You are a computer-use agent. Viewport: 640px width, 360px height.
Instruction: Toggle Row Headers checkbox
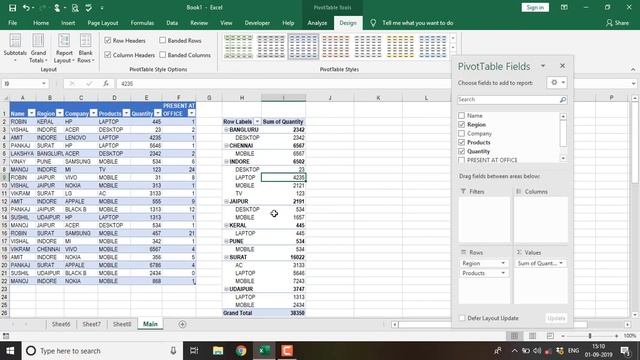(x=108, y=40)
